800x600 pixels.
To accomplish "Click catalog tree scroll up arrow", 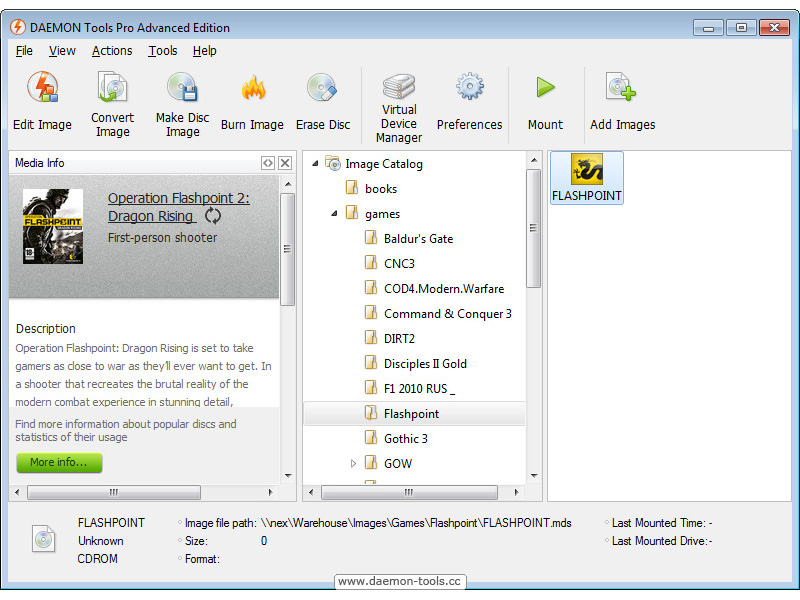I will pyautogui.click(x=534, y=160).
